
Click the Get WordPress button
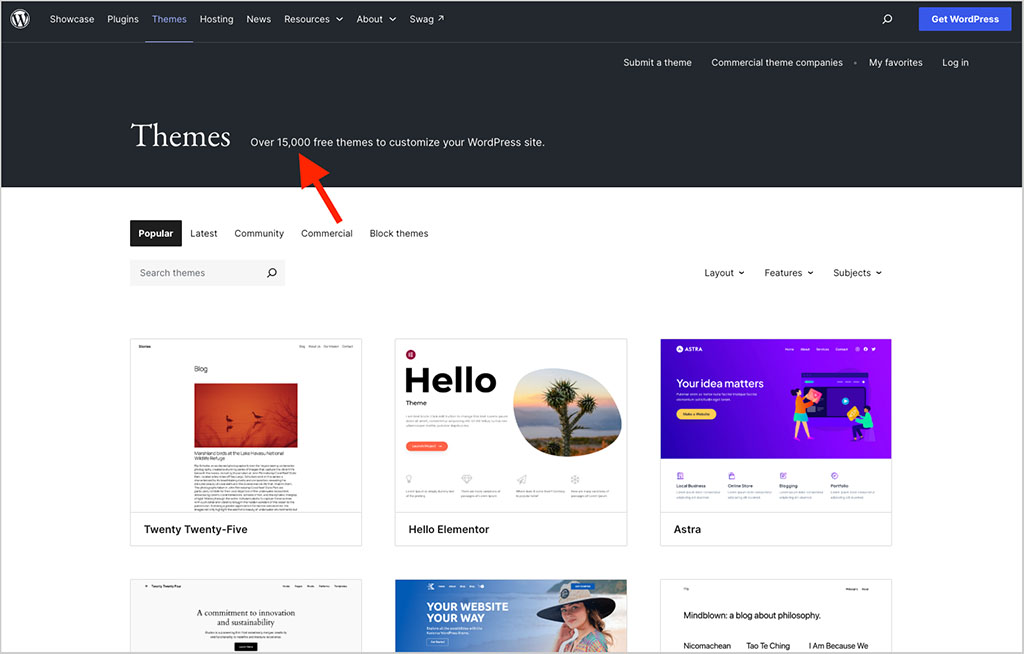[965, 19]
